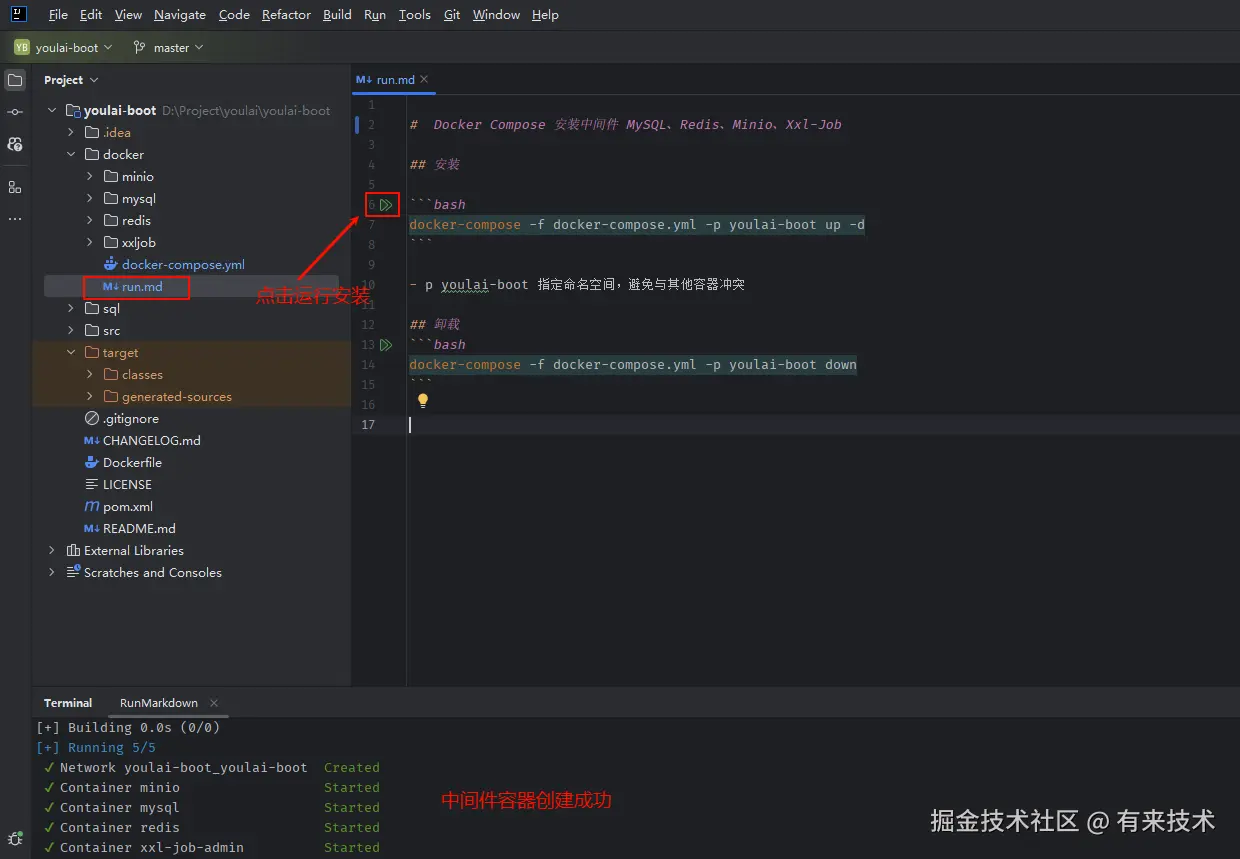Expand the redis folder
The width and height of the screenshot is (1240, 859).
point(90,220)
